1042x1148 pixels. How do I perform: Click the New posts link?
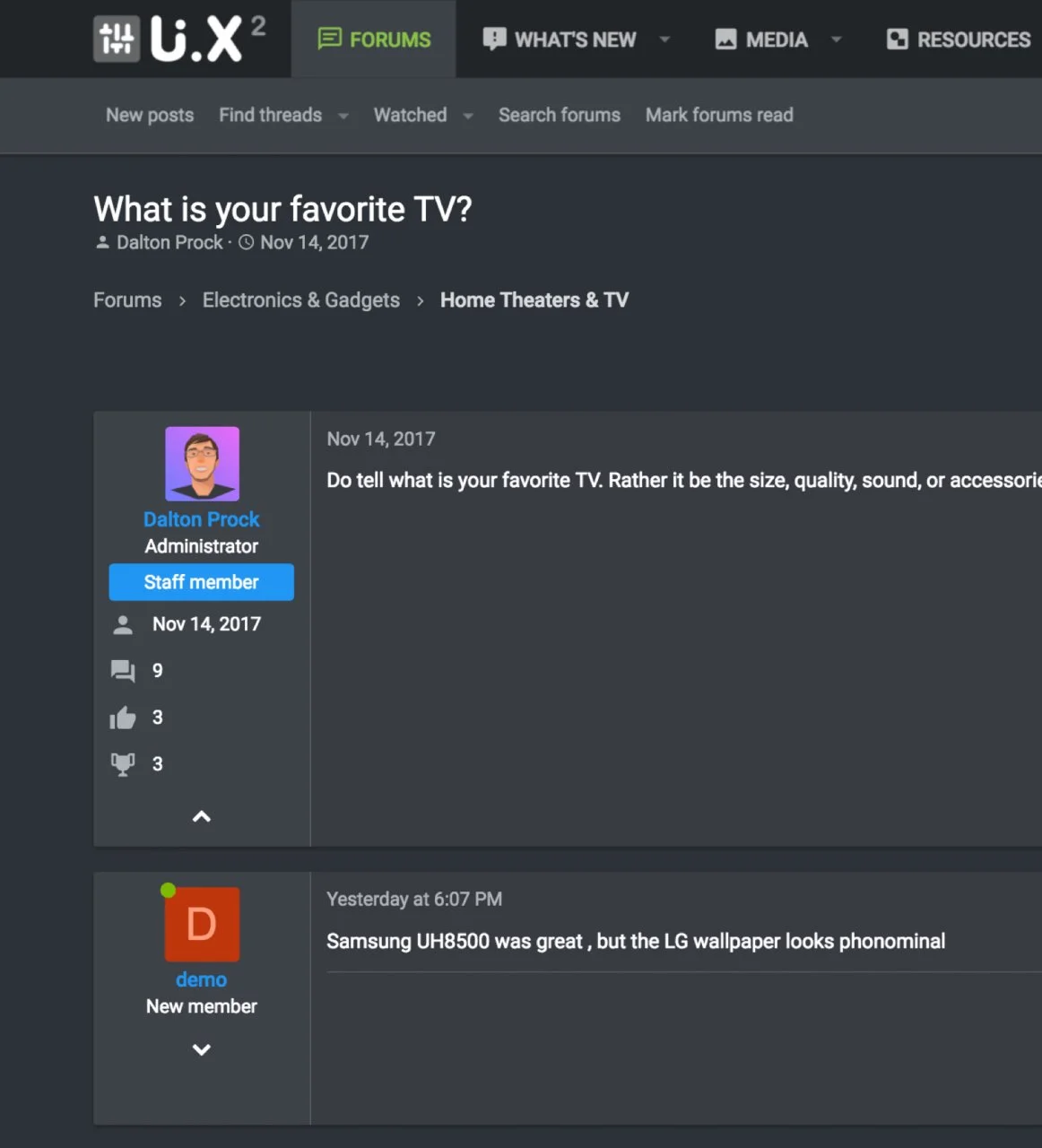point(150,115)
